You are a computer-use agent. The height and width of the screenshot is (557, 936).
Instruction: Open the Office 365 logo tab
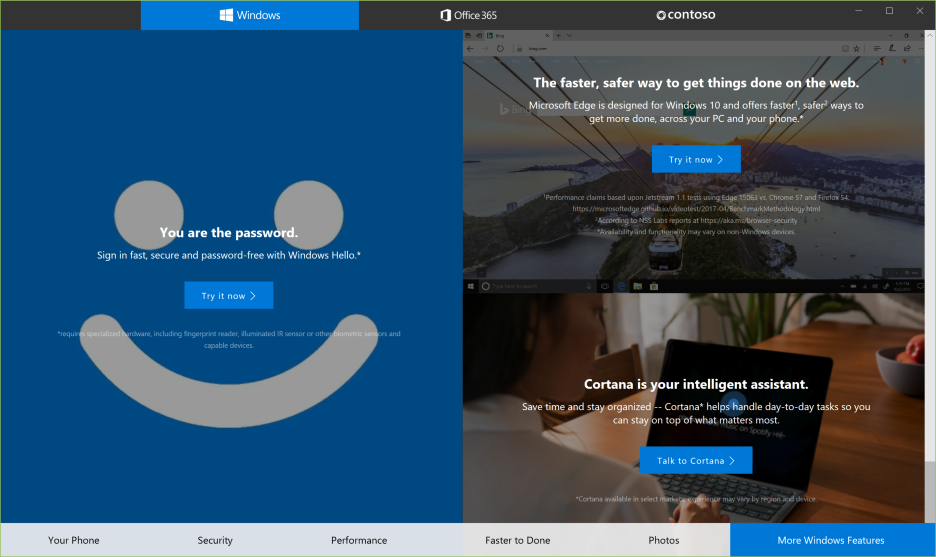[x=468, y=15]
